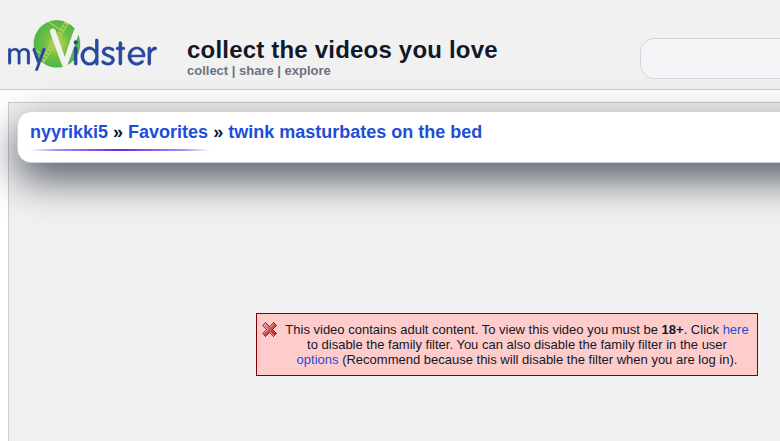Click 'here' to disable family filter
The width and height of the screenshot is (780, 441).
point(735,329)
